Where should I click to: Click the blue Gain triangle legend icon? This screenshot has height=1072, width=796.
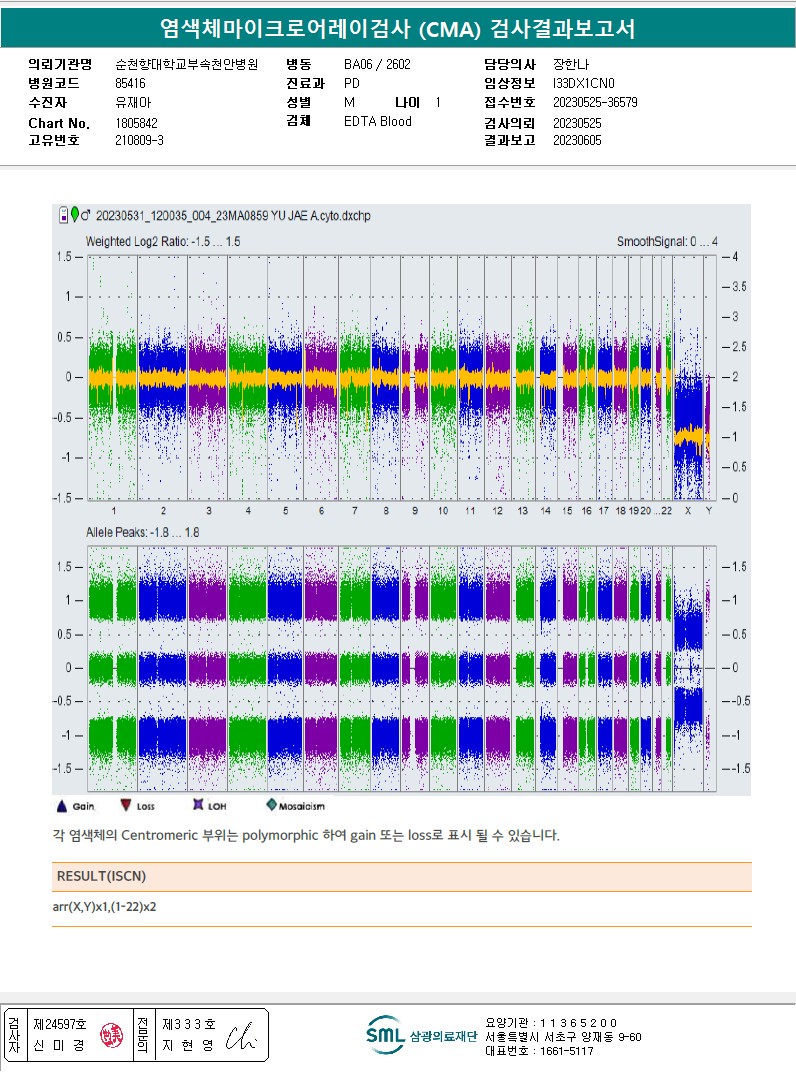tap(62, 806)
